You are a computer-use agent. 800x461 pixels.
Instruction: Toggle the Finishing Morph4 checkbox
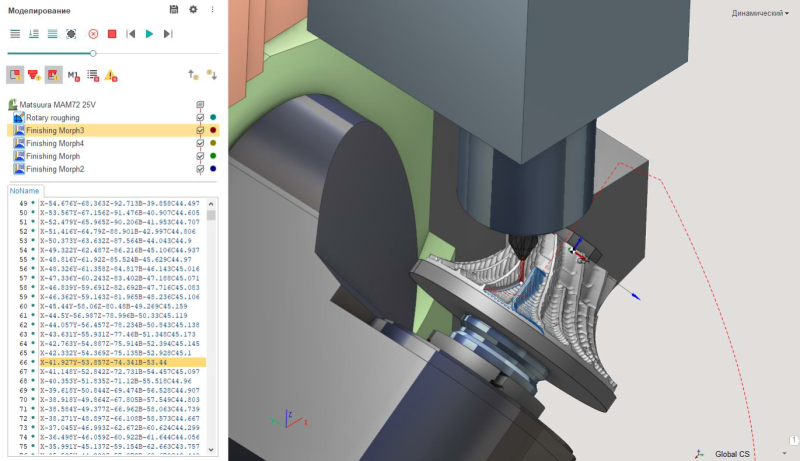tap(200, 143)
